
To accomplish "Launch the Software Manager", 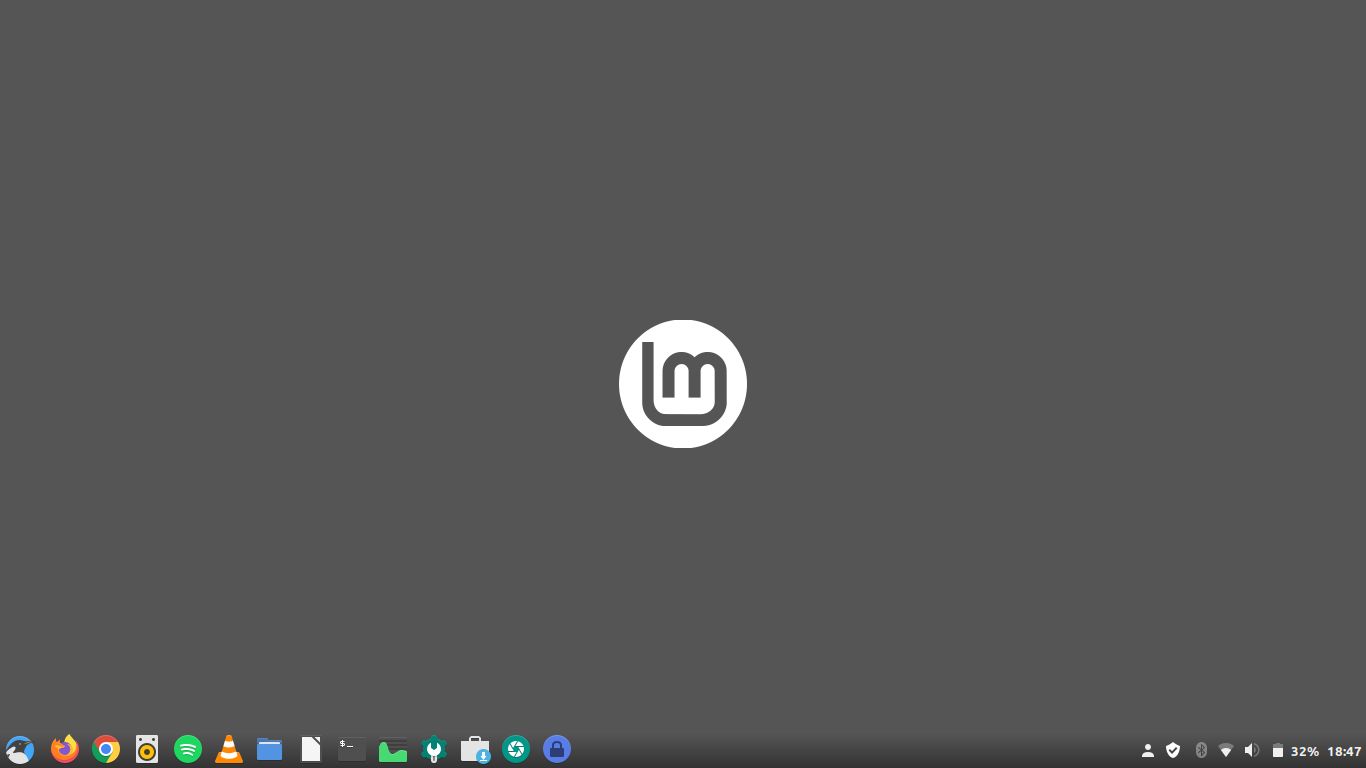I will coord(474,749).
